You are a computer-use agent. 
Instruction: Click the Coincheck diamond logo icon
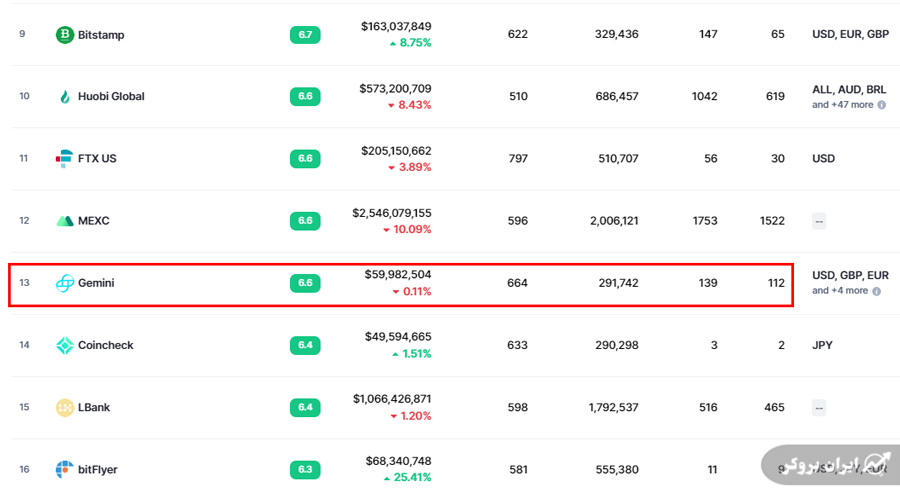[x=65, y=345]
